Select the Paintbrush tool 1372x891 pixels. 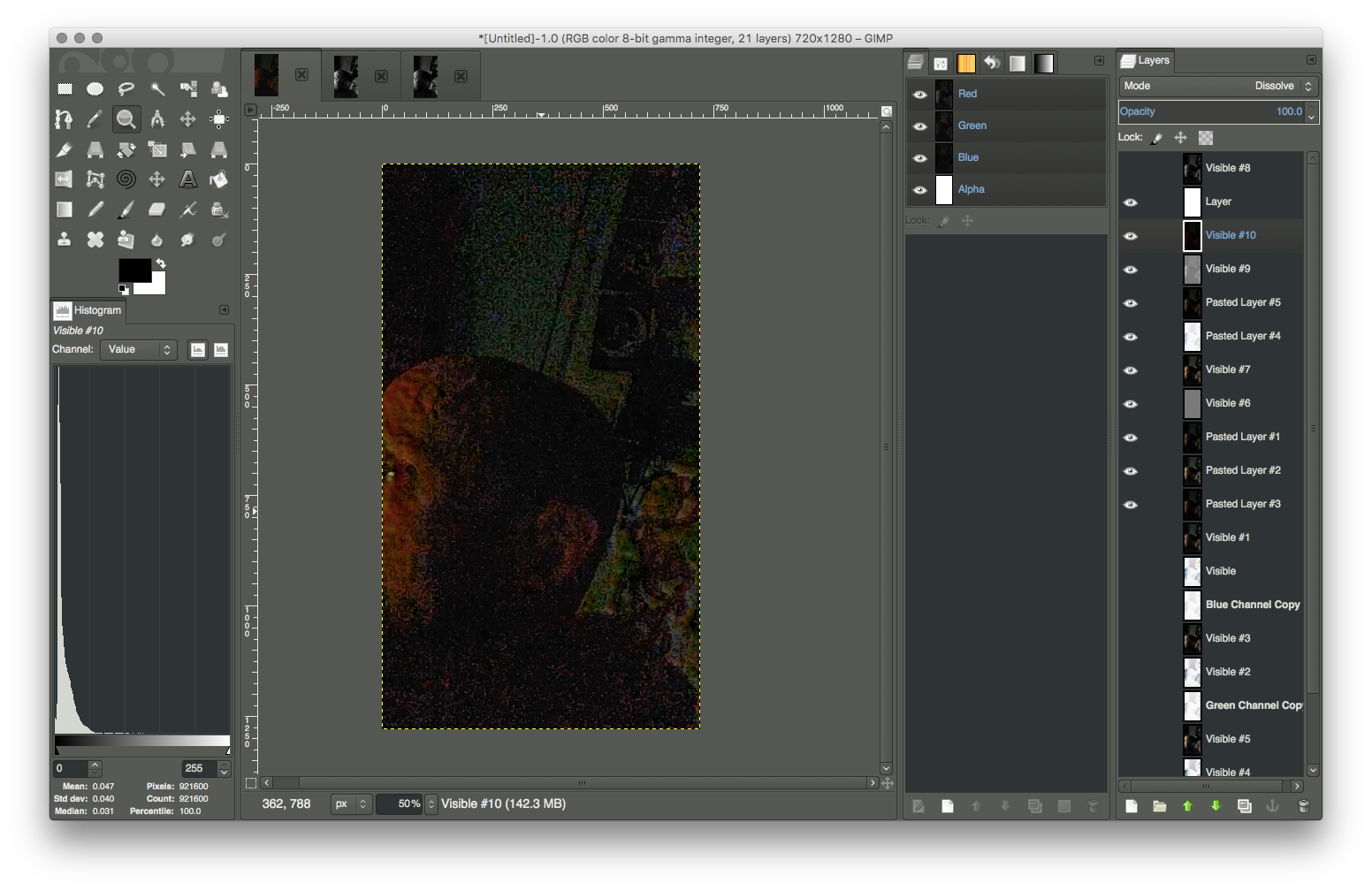click(126, 209)
